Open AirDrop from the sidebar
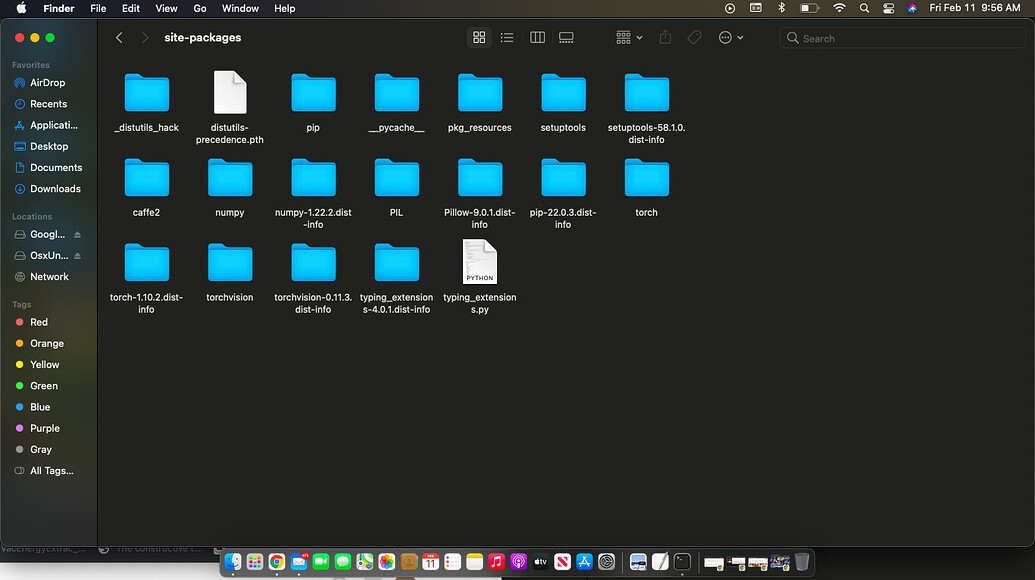 [x=47, y=83]
